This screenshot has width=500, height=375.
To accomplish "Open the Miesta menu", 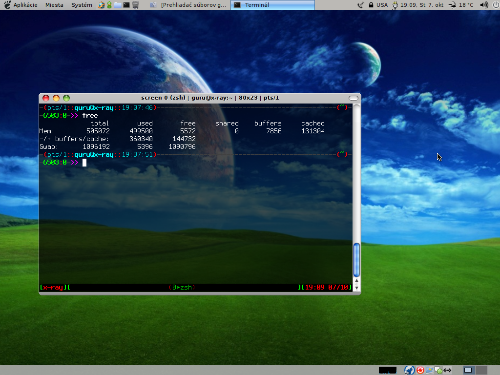I will (x=54, y=5).
